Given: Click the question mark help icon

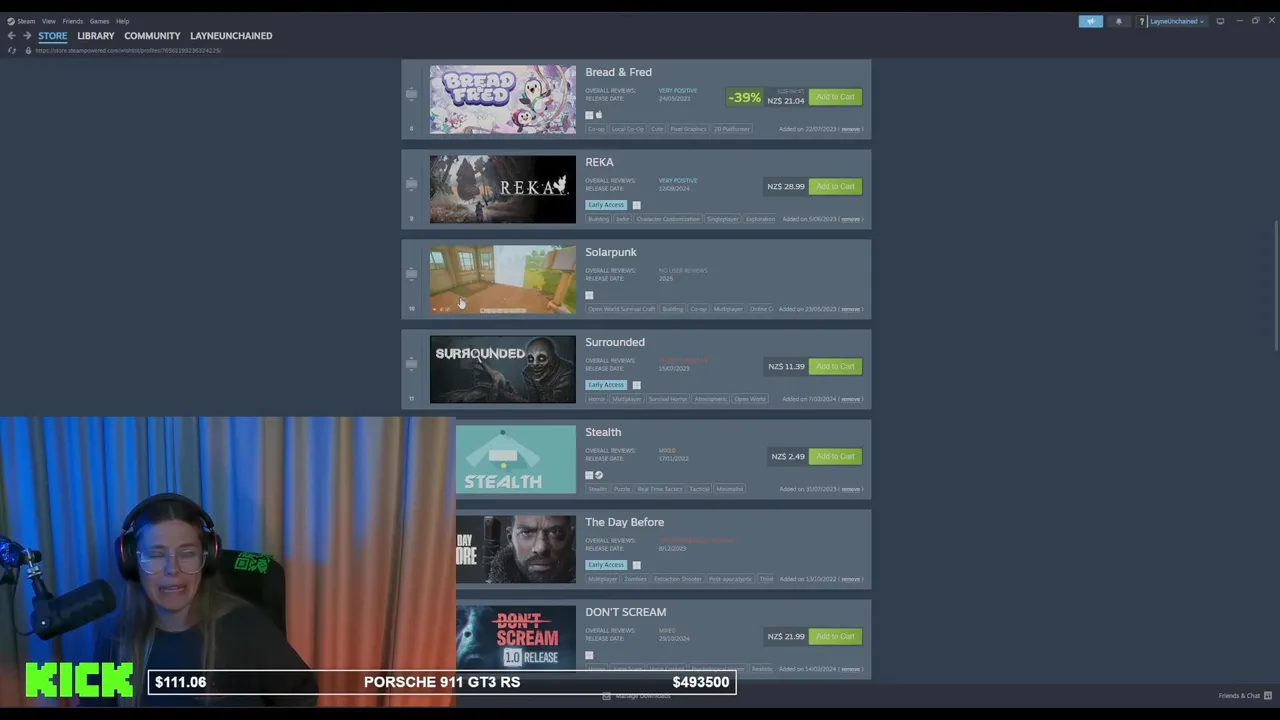Looking at the screenshot, I should (1141, 21).
